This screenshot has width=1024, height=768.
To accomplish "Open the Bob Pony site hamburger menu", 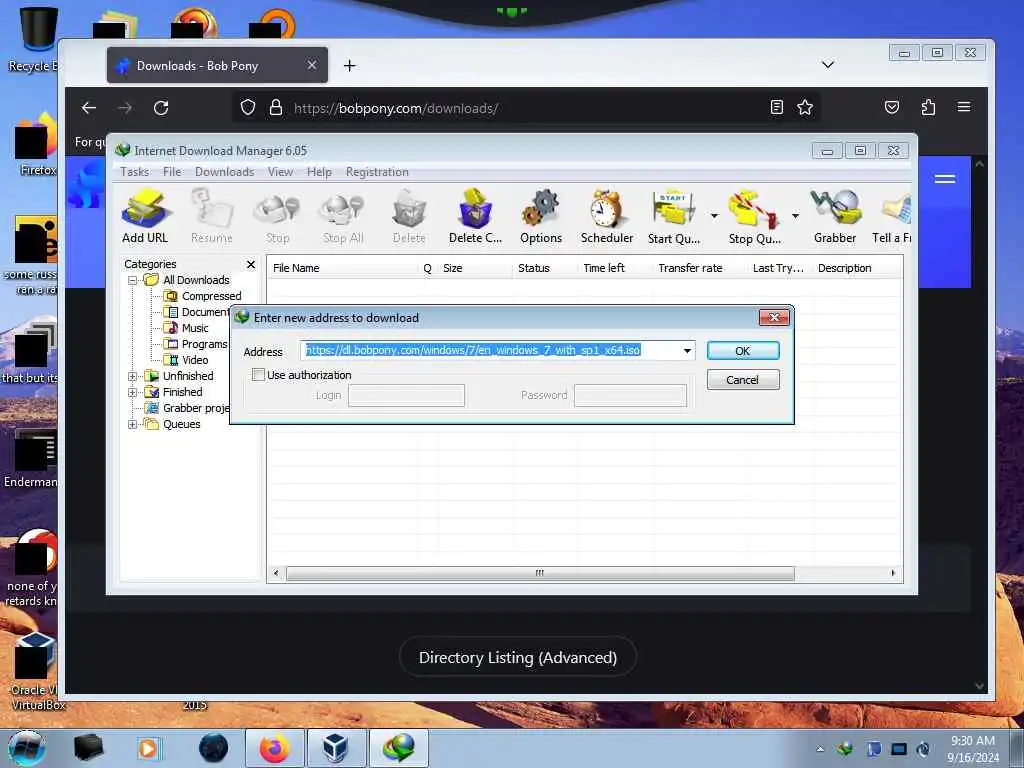I will [945, 179].
